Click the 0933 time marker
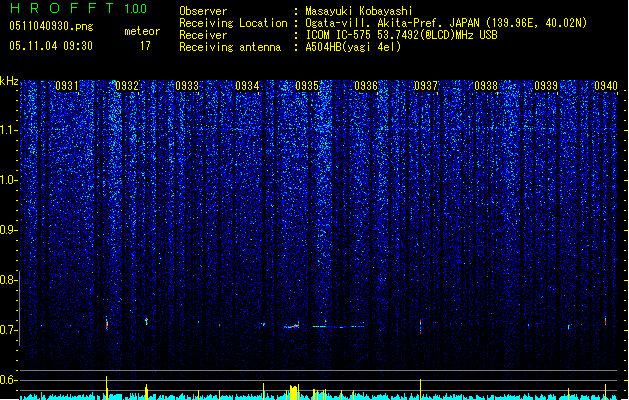The width and height of the screenshot is (629, 400). pos(187,86)
